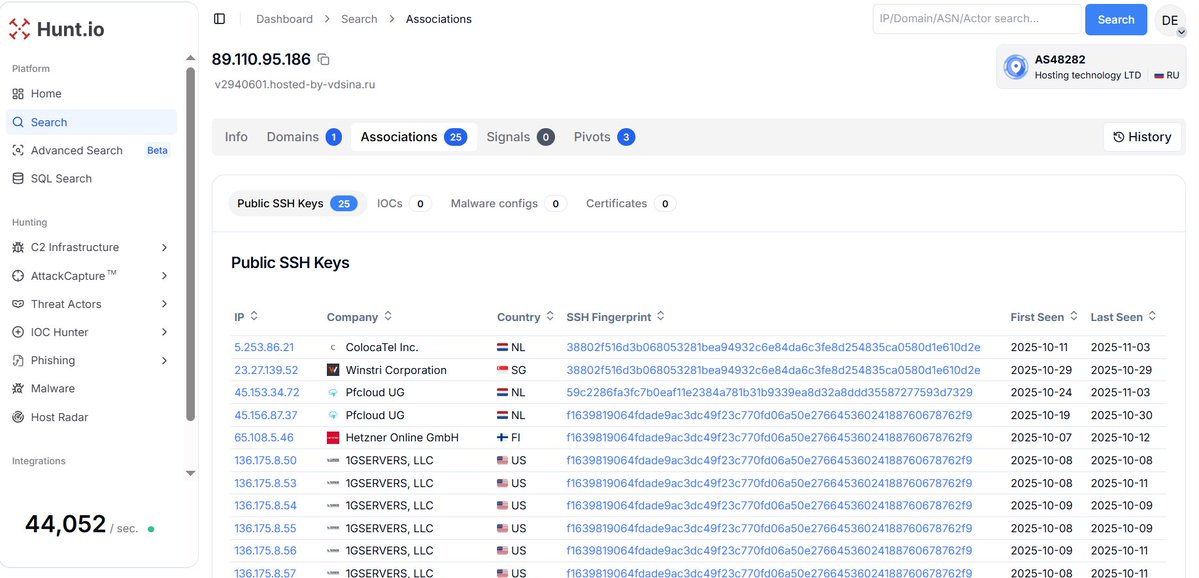Click the IOC Hunter icon
Image resolution: width=1199 pixels, height=578 pixels.
(x=18, y=331)
